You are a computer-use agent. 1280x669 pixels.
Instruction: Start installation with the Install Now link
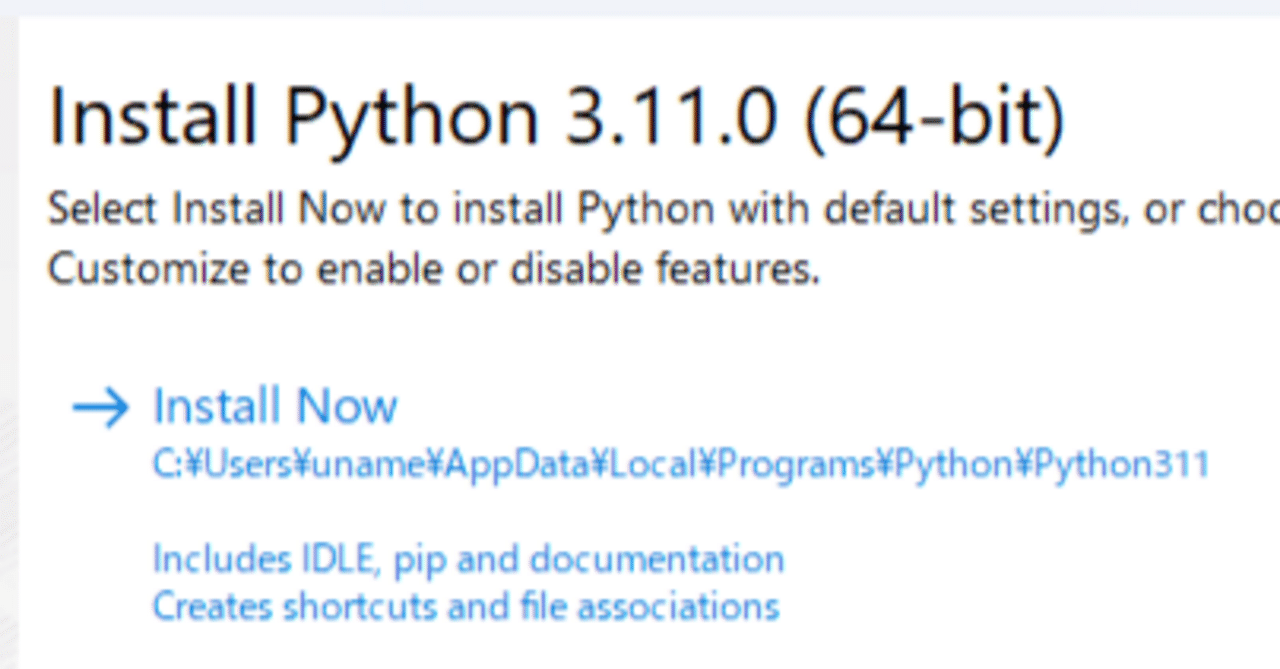pos(275,407)
